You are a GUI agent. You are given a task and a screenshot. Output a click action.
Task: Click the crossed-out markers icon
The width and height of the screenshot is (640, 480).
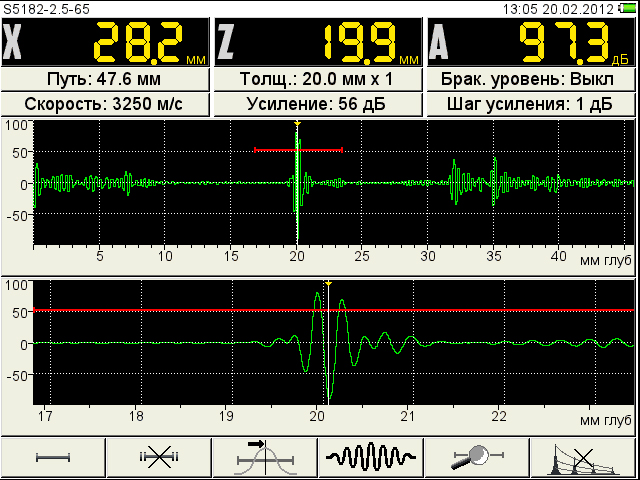159,458
